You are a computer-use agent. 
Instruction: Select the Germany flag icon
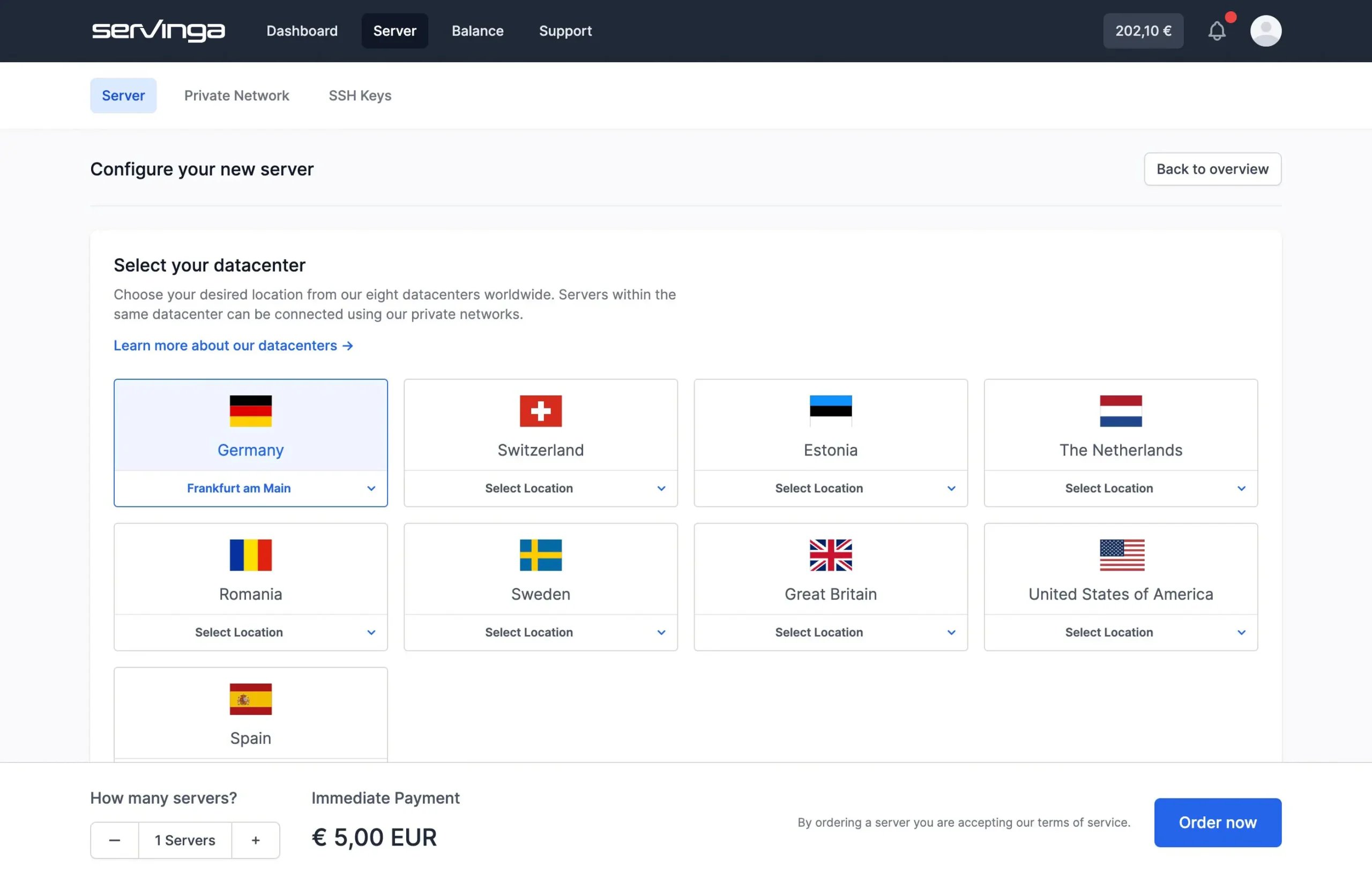(x=250, y=411)
